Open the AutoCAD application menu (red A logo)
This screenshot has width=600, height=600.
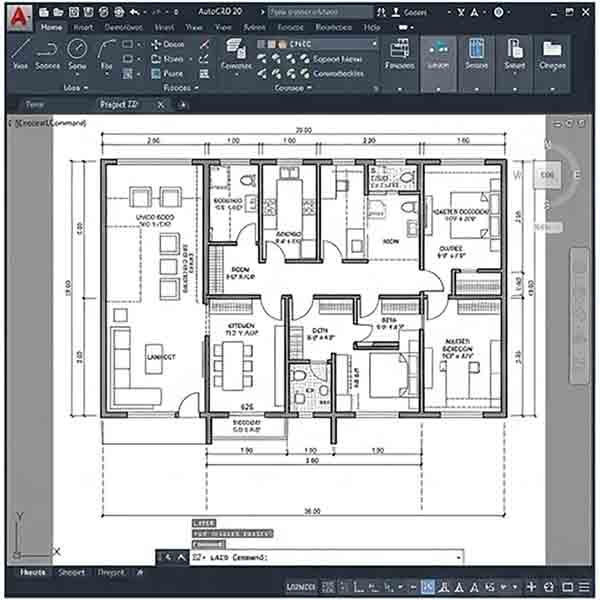20,17
